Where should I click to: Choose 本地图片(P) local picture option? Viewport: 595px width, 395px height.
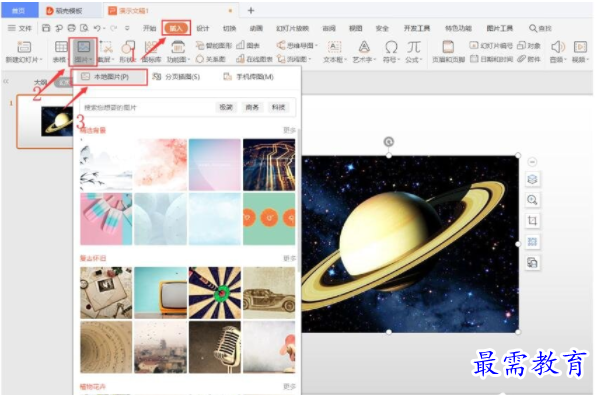pos(110,77)
